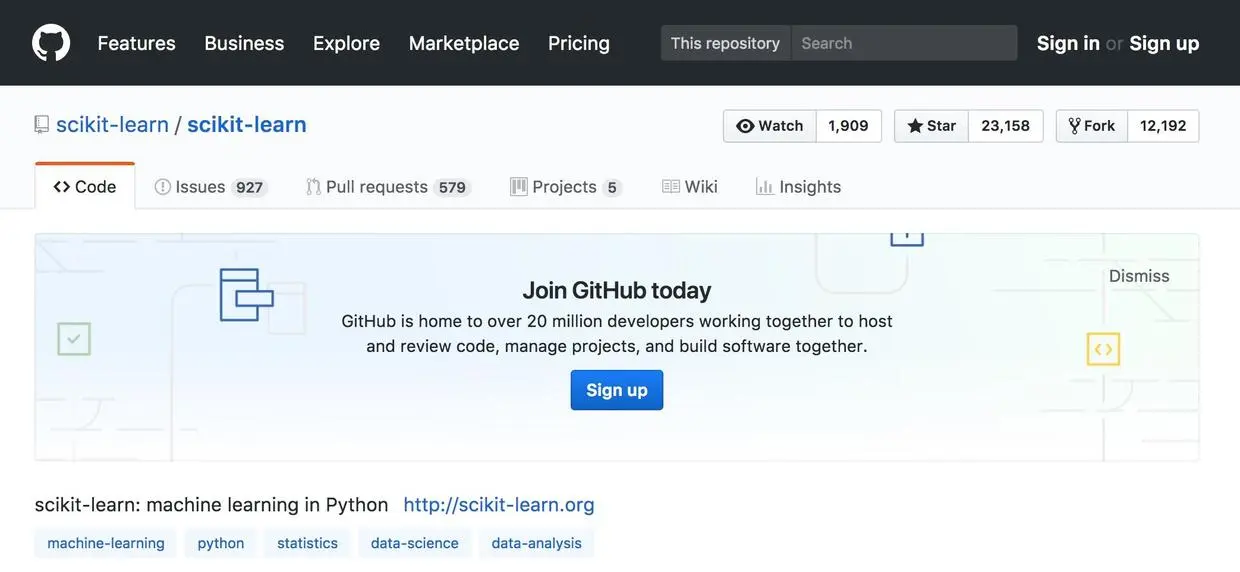Open the scikit-learn.org website link
This screenshot has height=572, width=1240.
pos(499,504)
